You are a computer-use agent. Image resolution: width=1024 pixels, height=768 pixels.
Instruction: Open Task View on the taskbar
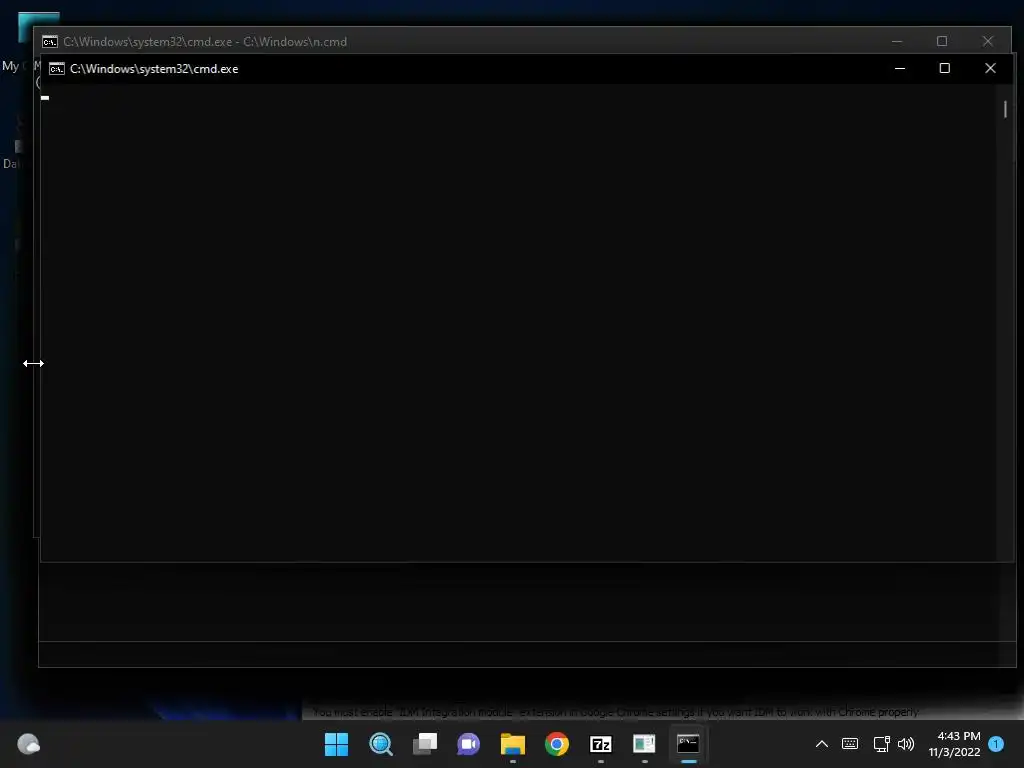coord(424,744)
